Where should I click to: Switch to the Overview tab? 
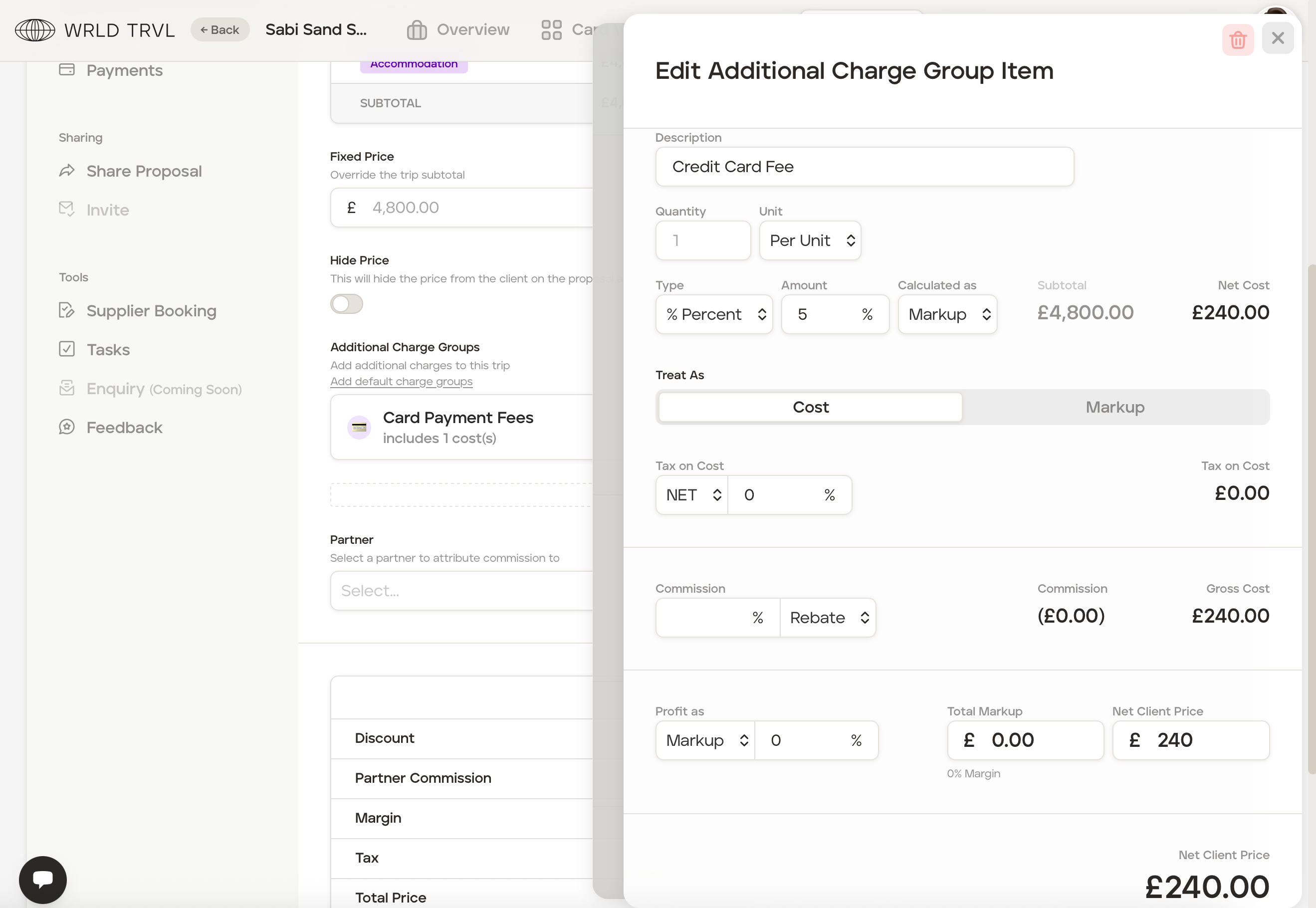458,29
